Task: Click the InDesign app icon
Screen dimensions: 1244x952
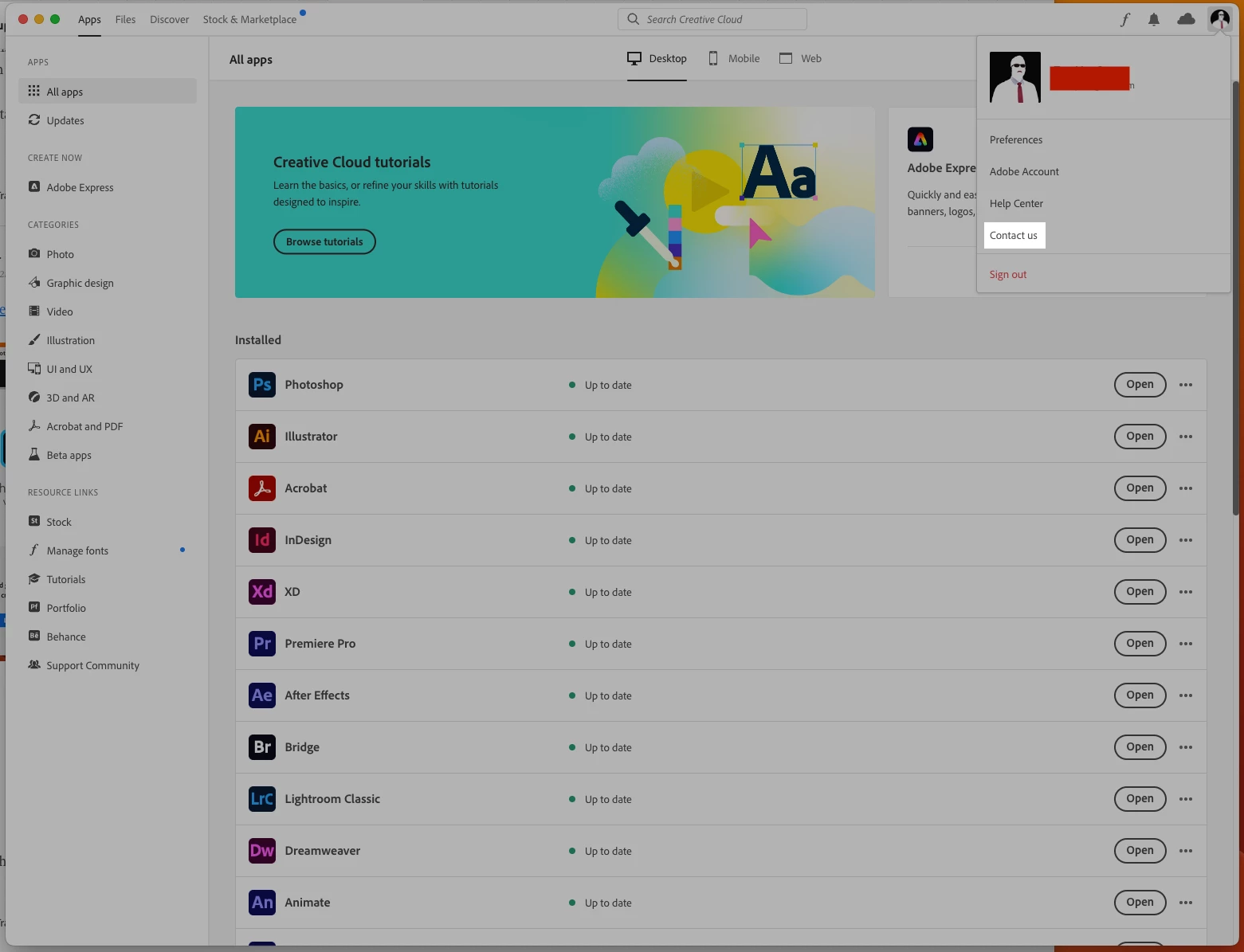Action: (262, 540)
